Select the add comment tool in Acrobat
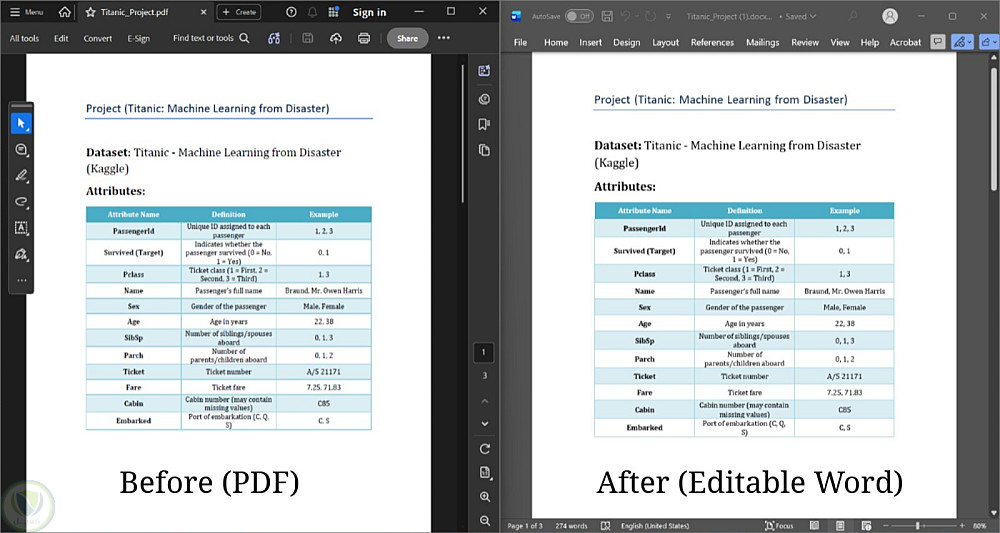Viewport: 1000px width, 533px height. [21, 150]
